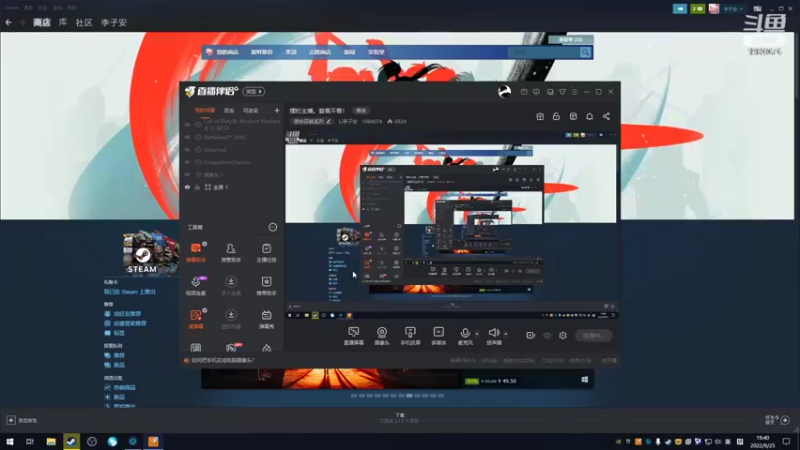Open the 榜单助手 tool
The image size is (800, 450).
266,286
